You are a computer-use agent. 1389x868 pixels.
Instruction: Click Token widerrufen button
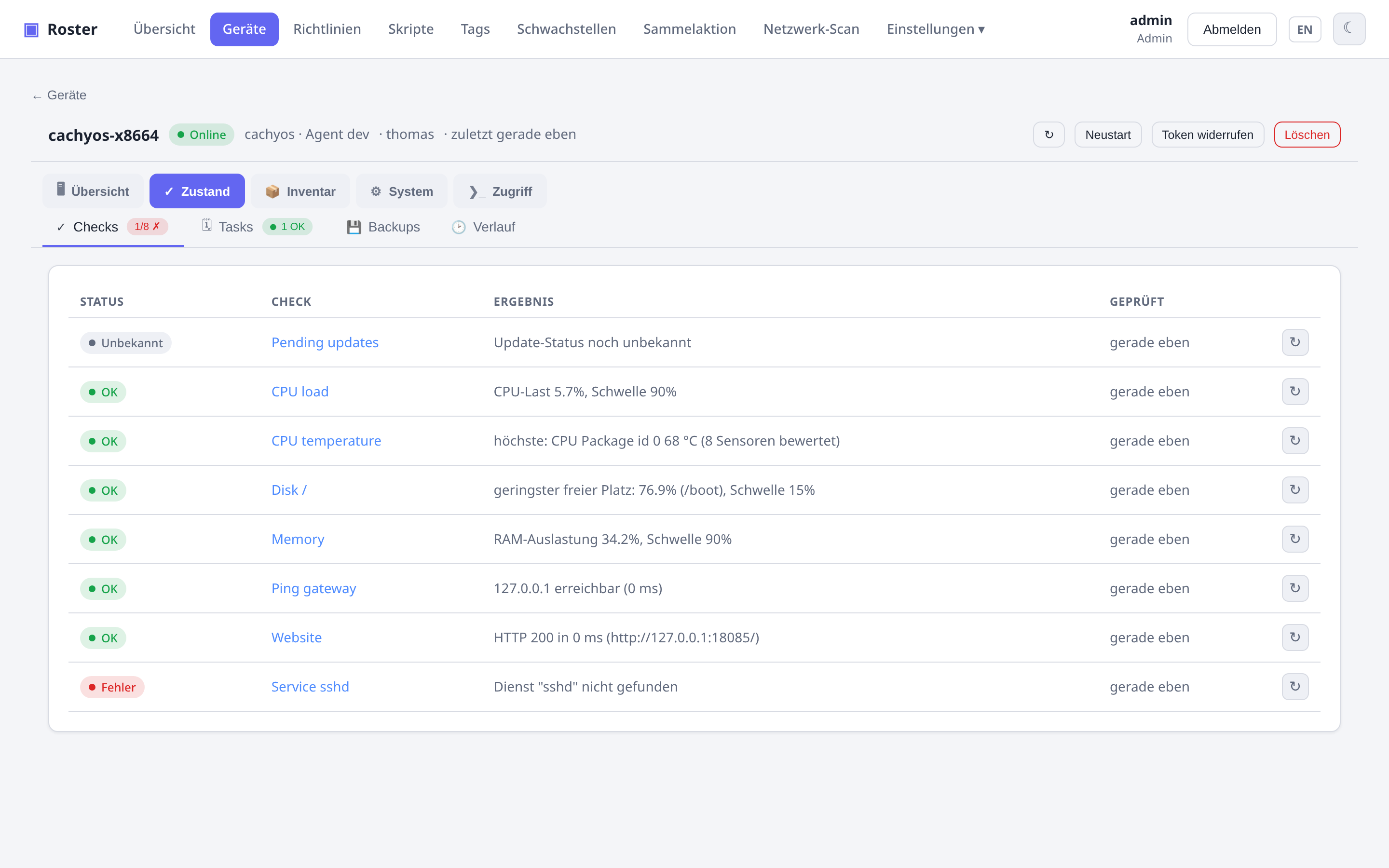1208,135
